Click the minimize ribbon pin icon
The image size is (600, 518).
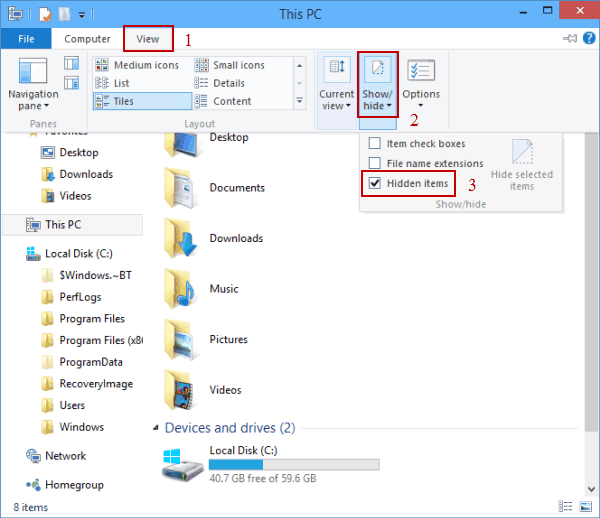(x=570, y=38)
